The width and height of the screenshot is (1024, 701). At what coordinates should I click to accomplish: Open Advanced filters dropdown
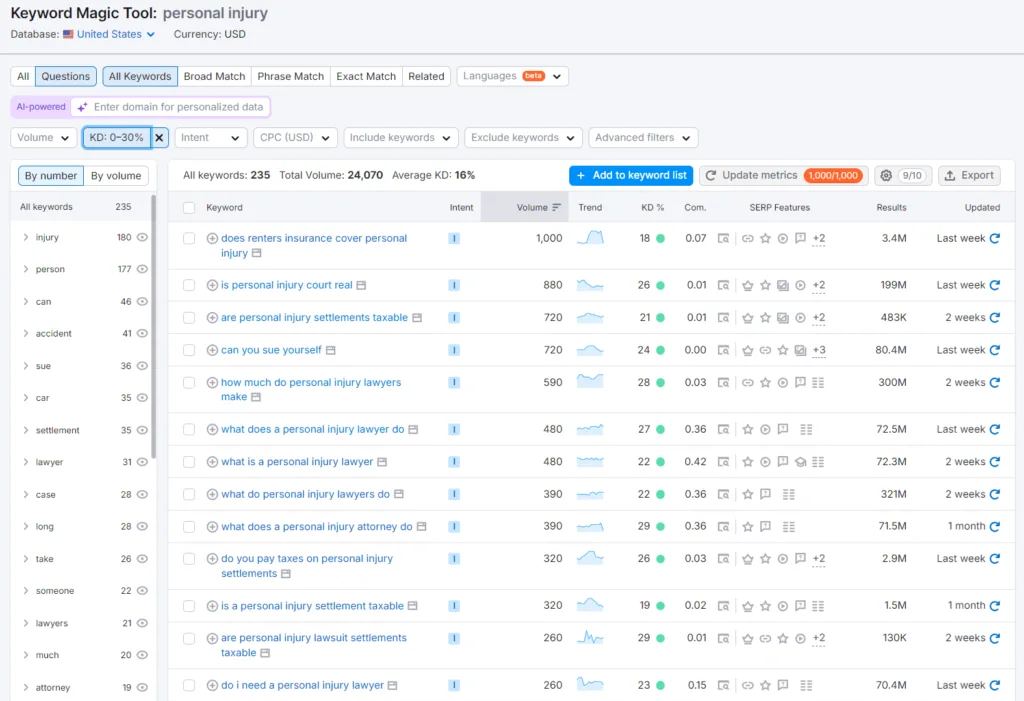pyautogui.click(x=643, y=138)
